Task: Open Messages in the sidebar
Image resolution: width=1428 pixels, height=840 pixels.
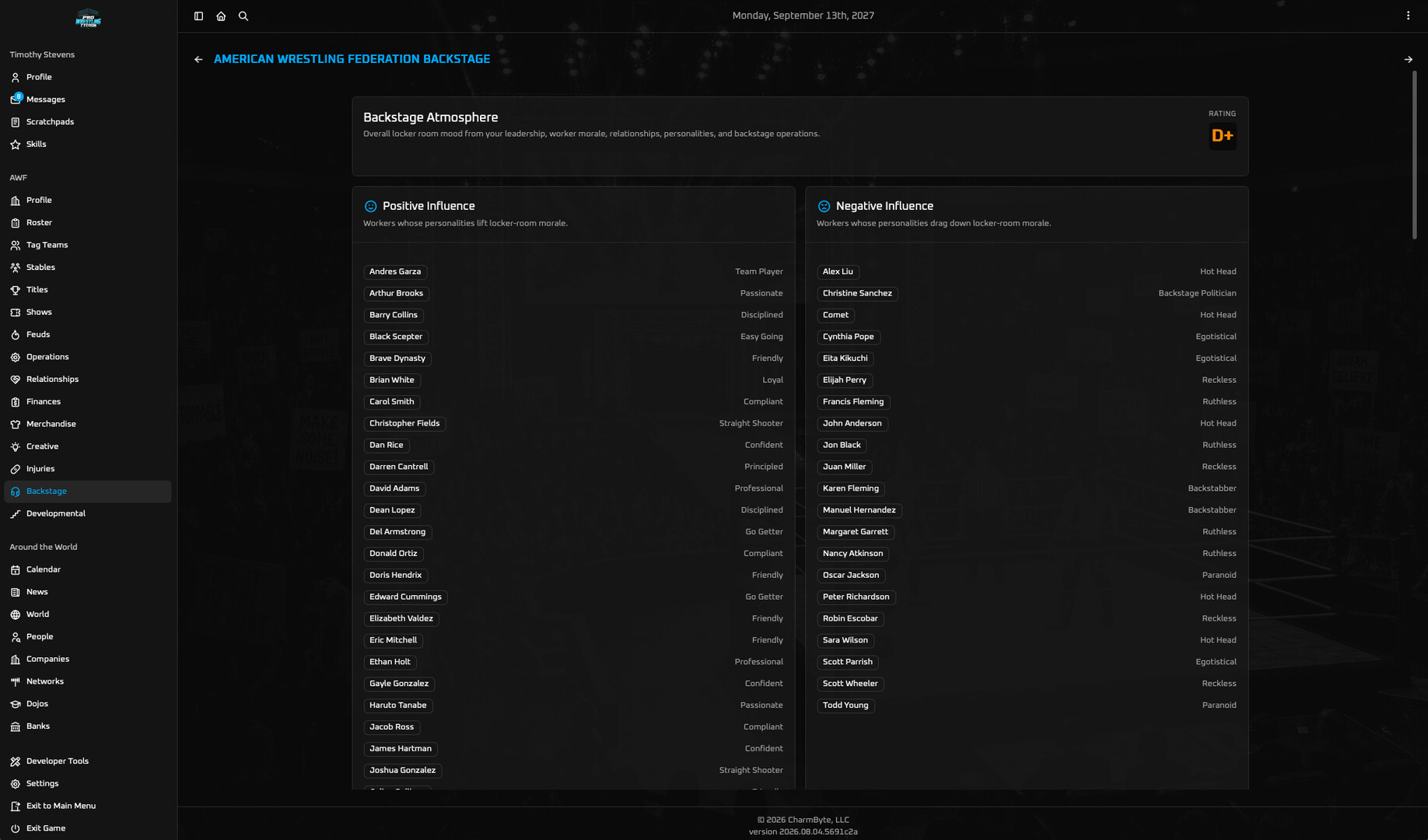Action: tap(87, 100)
